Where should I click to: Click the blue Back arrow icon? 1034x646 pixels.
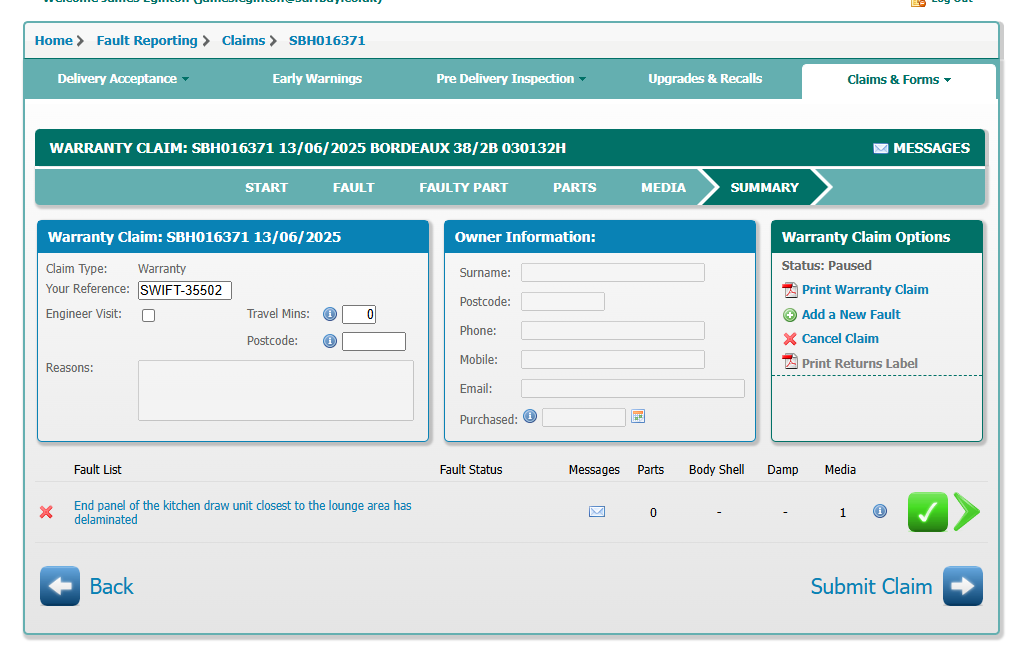60,586
